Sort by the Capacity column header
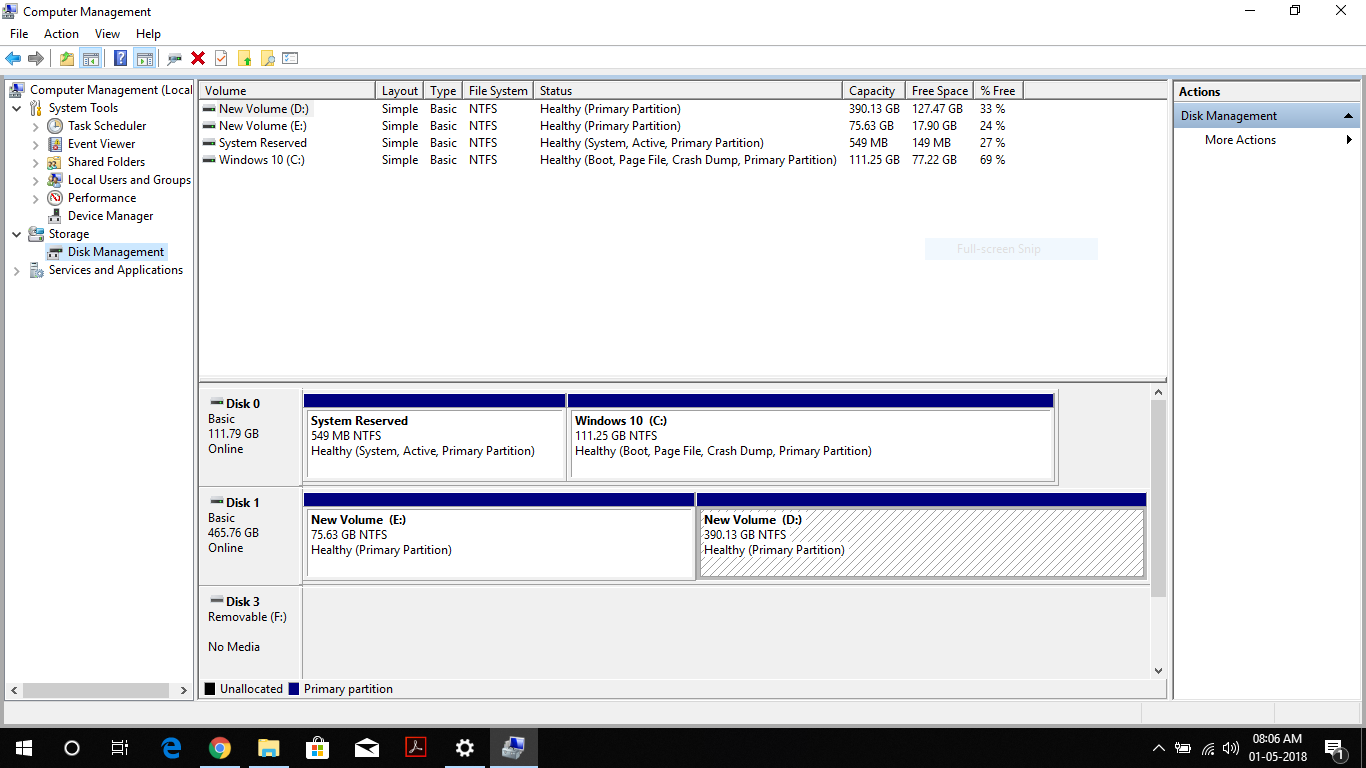This screenshot has width=1366, height=768. (x=874, y=90)
